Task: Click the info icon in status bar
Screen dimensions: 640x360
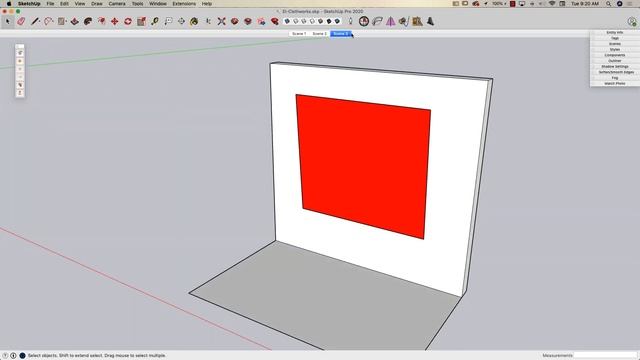Action: pos(13,356)
